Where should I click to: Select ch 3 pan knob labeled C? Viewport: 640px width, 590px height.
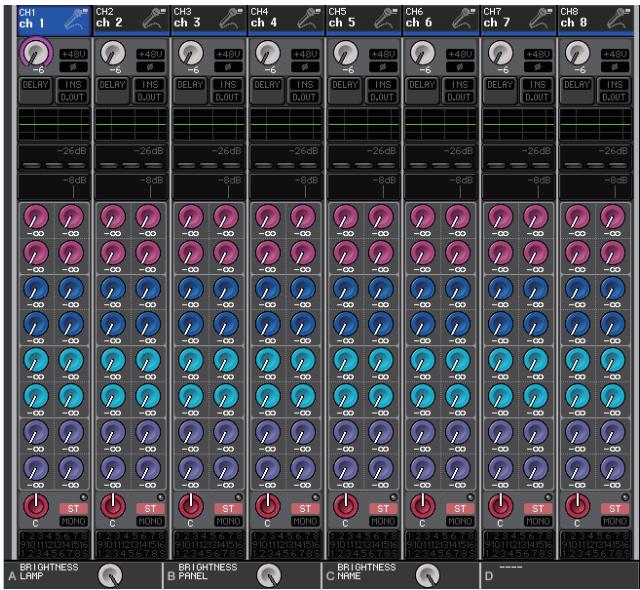pos(191,505)
